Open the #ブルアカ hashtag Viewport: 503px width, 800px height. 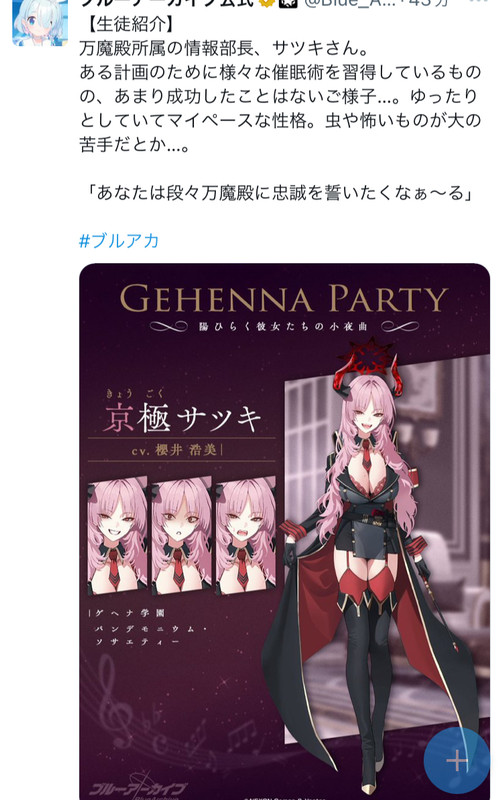pyautogui.click(x=119, y=240)
